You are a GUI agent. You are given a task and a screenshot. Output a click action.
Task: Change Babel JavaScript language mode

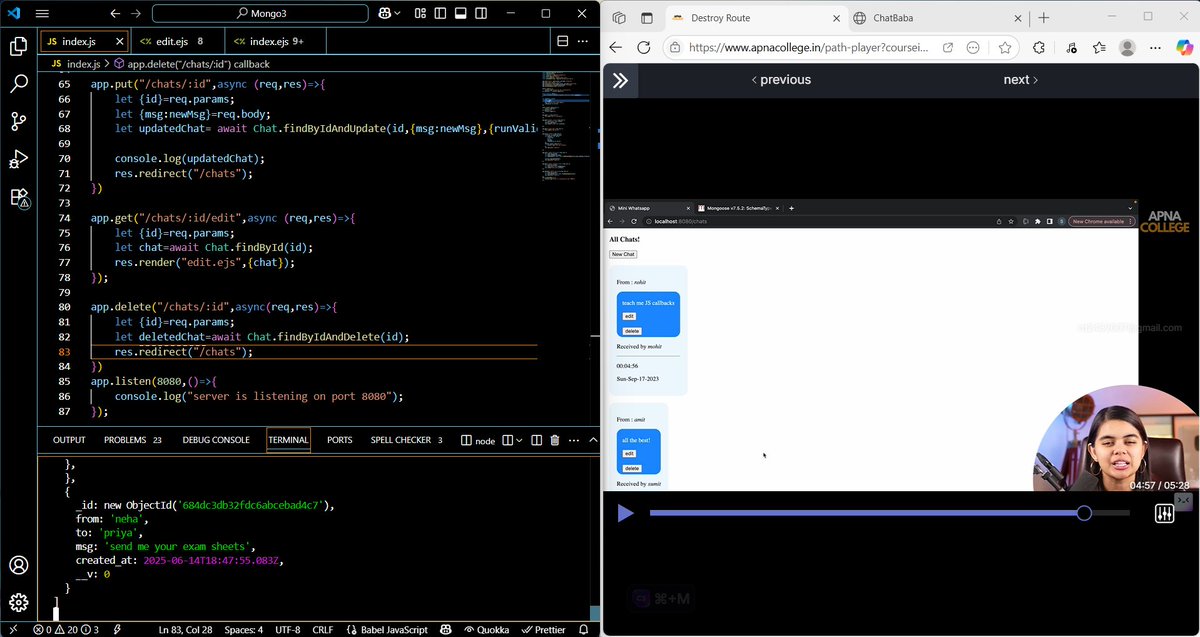[386, 629]
